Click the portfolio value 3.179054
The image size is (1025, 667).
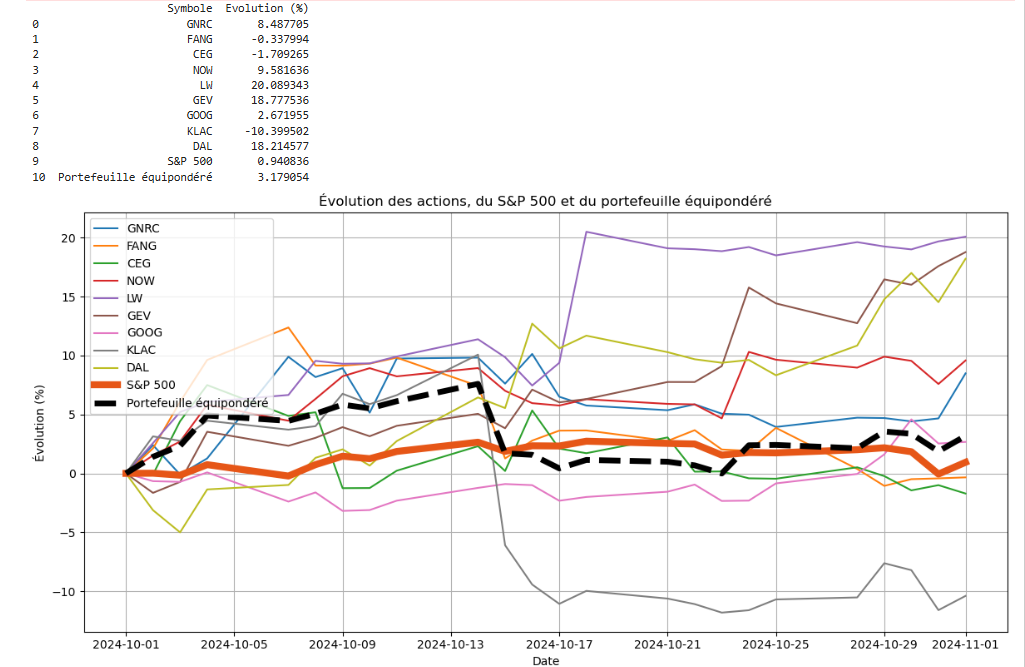click(283, 177)
